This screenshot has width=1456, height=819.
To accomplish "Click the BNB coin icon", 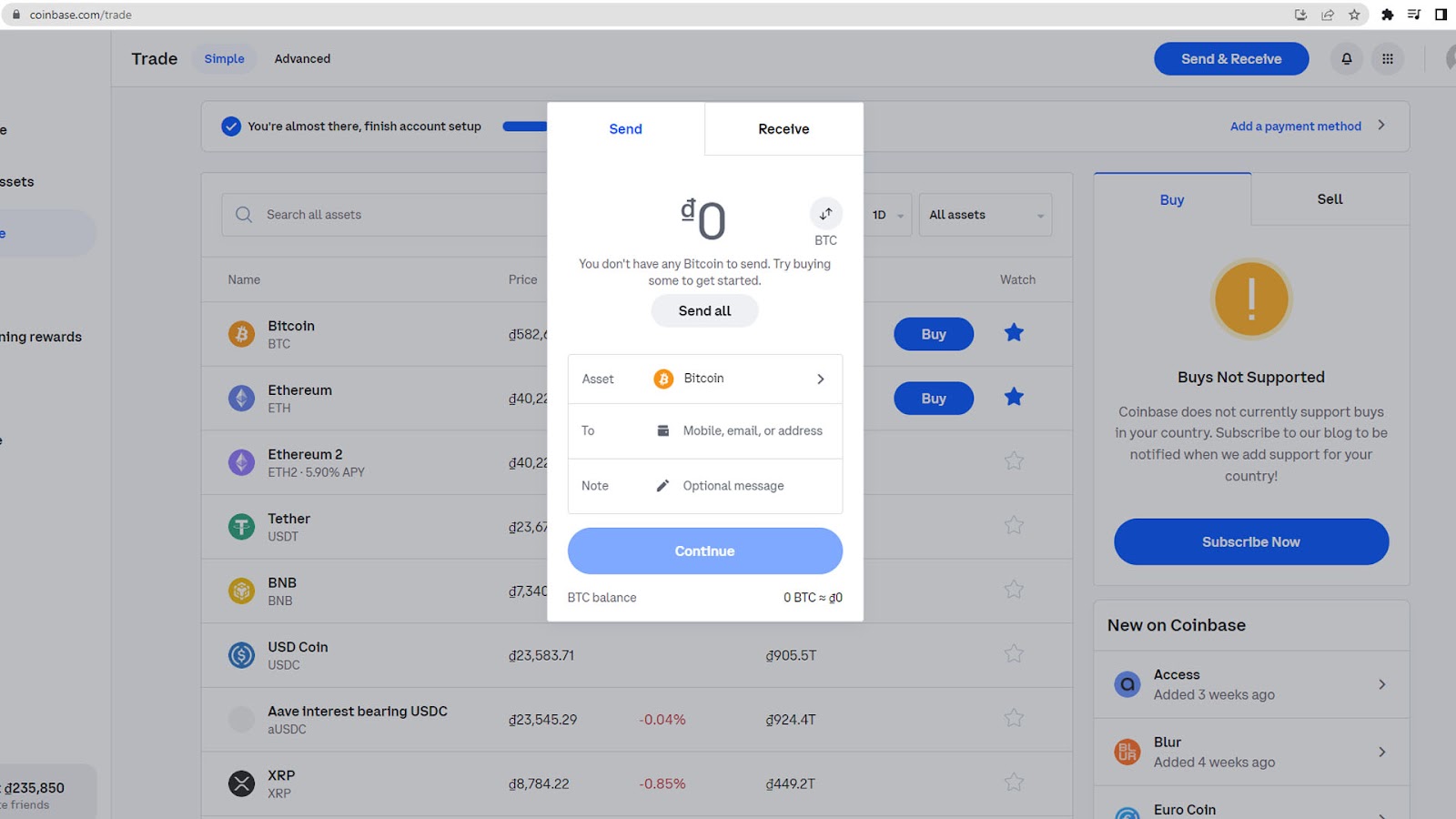I will pyautogui.click(x=241, y=591).
